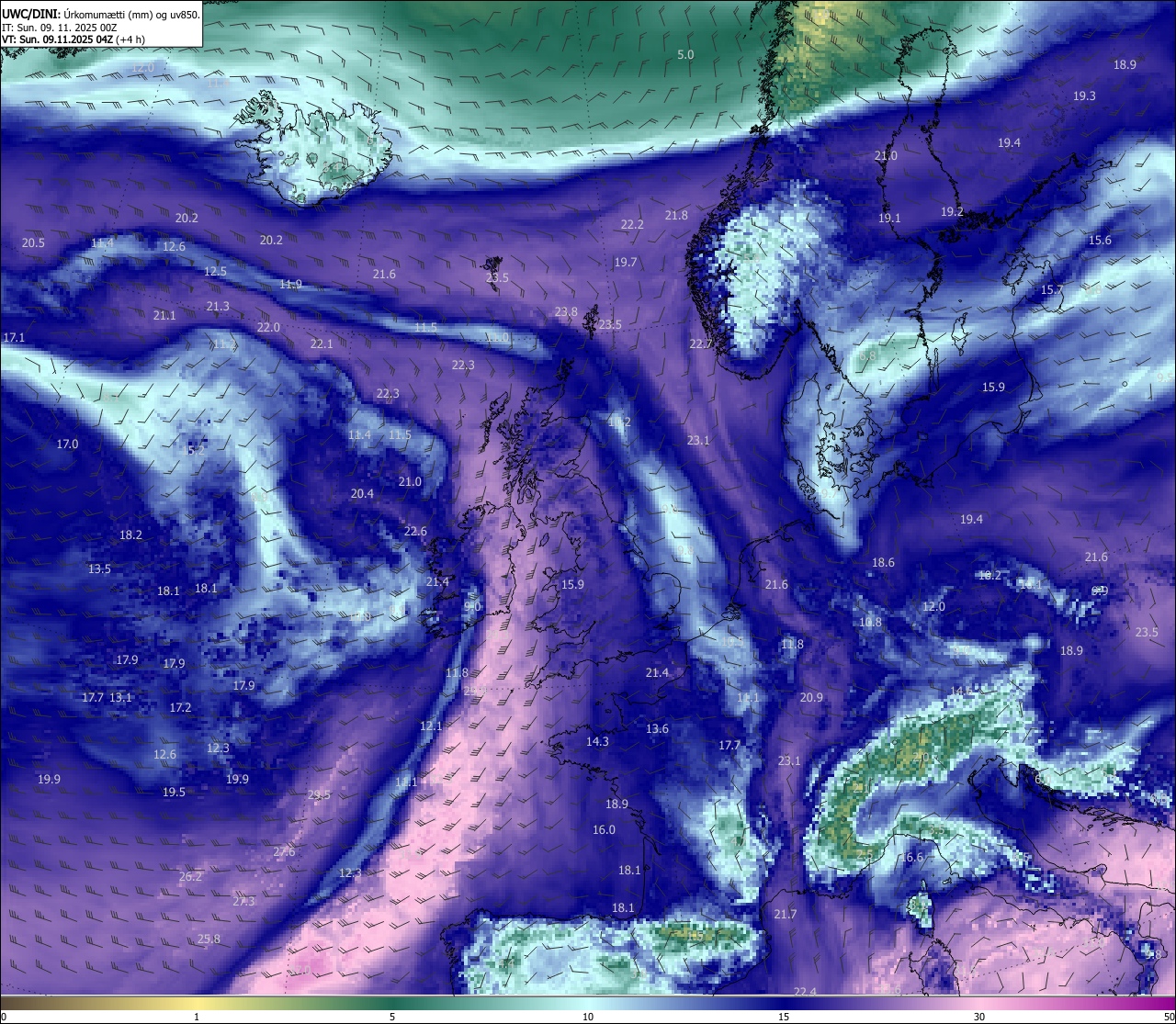Click the map value 10.8
The height and width of the screenshot is (1024, 1176).
(870, 622)
